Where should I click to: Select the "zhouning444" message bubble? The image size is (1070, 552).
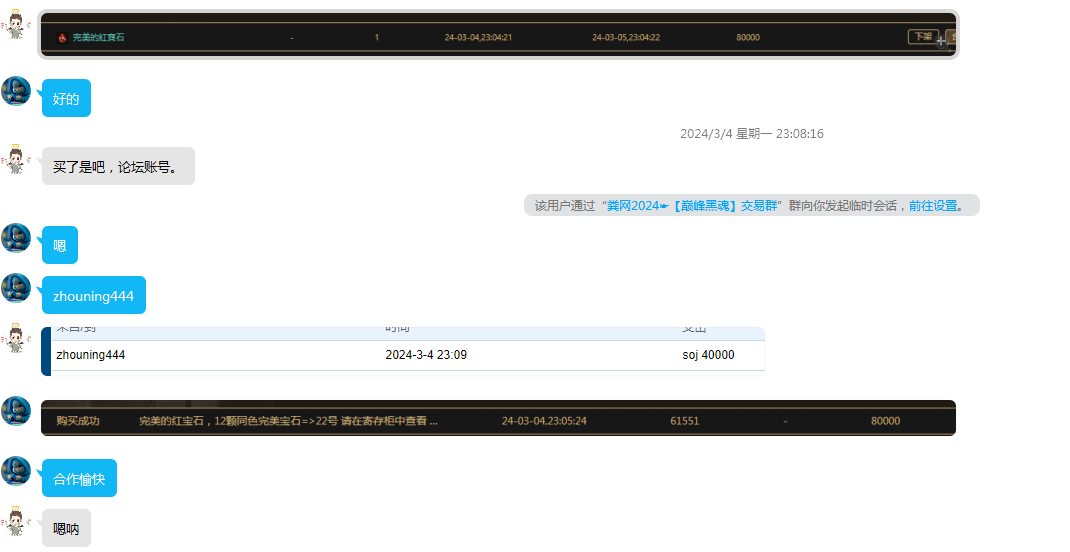coord(93,296)
